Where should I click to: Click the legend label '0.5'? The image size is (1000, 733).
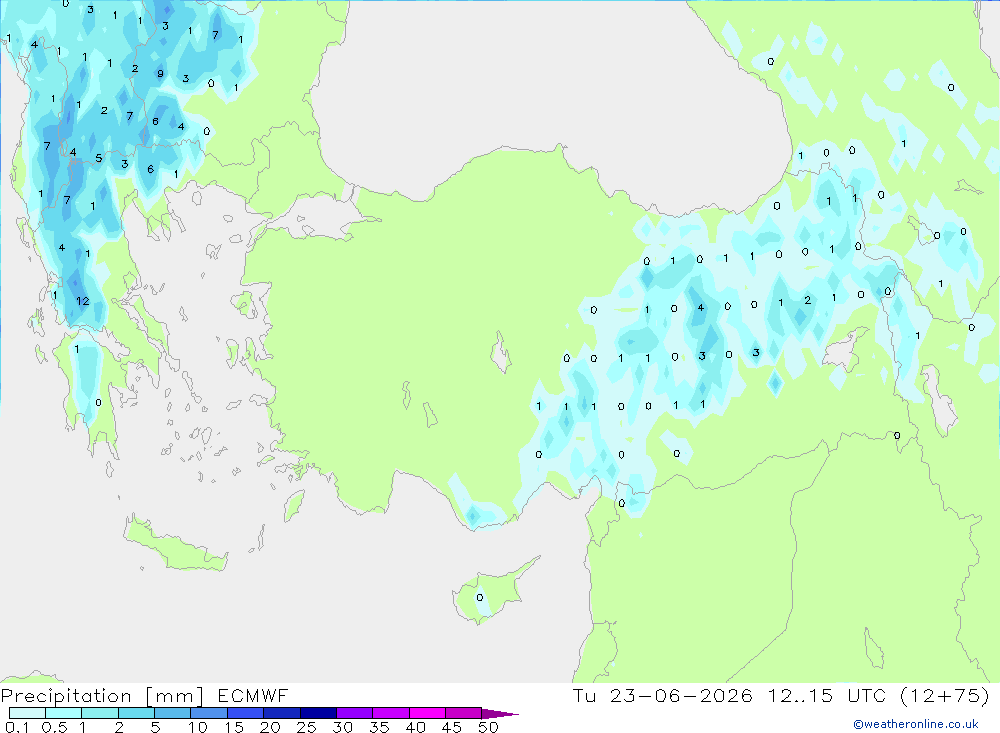pos(54,727)
